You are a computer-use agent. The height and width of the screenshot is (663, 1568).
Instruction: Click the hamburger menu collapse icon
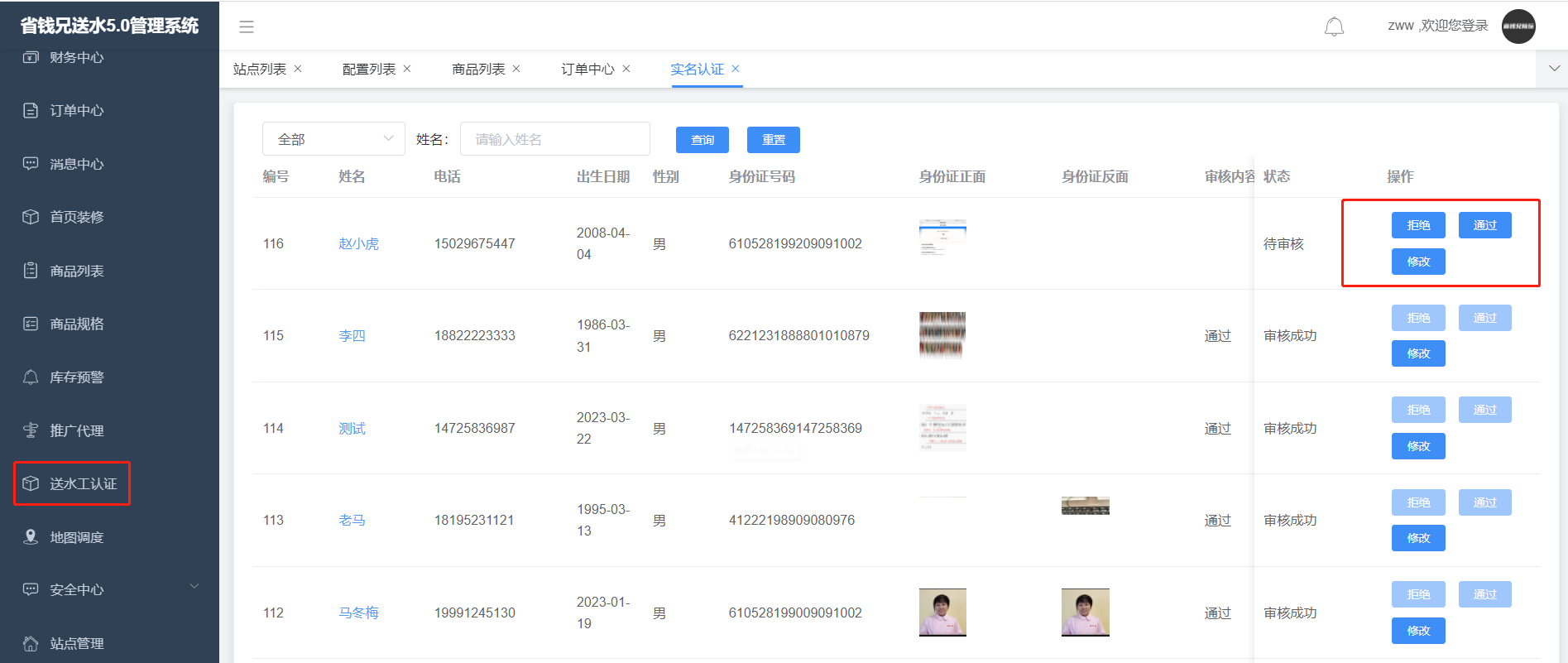247,26
